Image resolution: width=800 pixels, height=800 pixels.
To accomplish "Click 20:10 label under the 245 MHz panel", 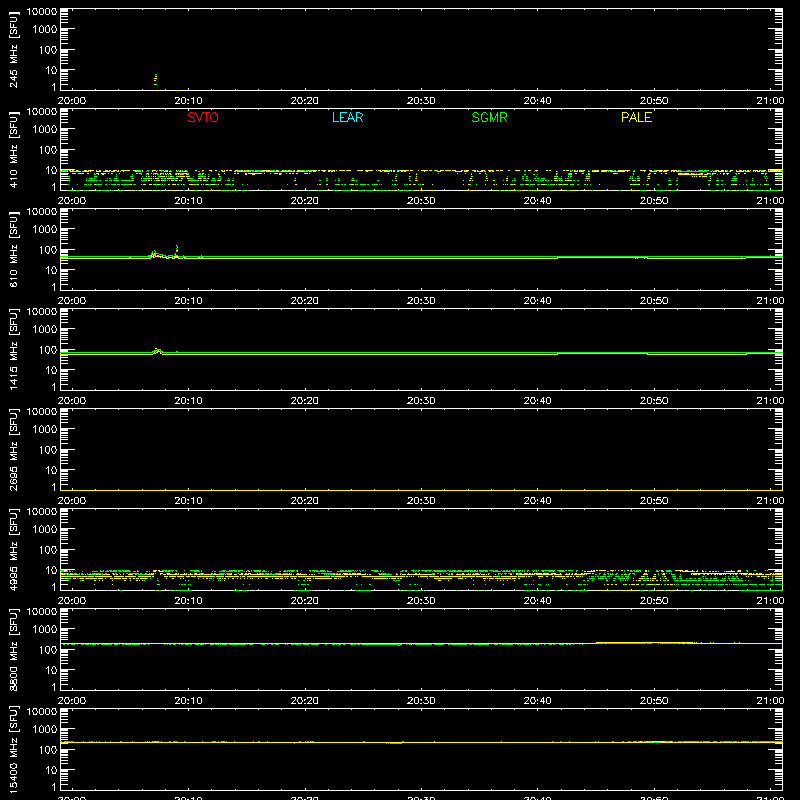I will 188,101.
